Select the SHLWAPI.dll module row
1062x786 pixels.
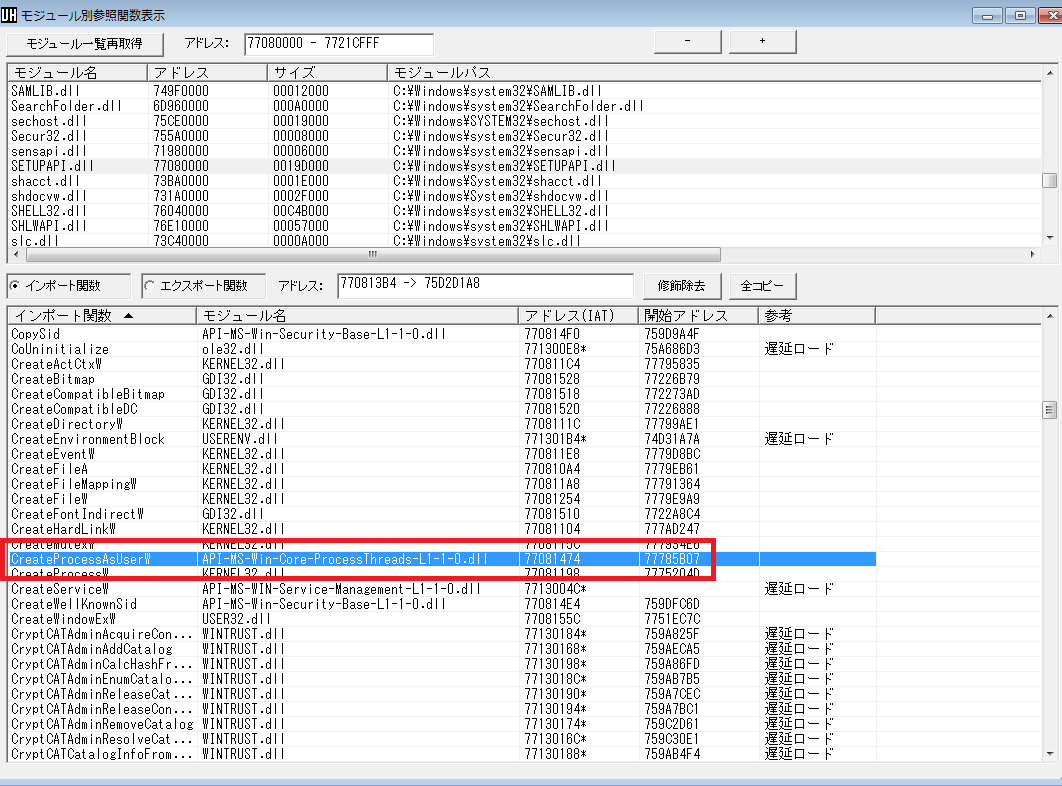525,226
